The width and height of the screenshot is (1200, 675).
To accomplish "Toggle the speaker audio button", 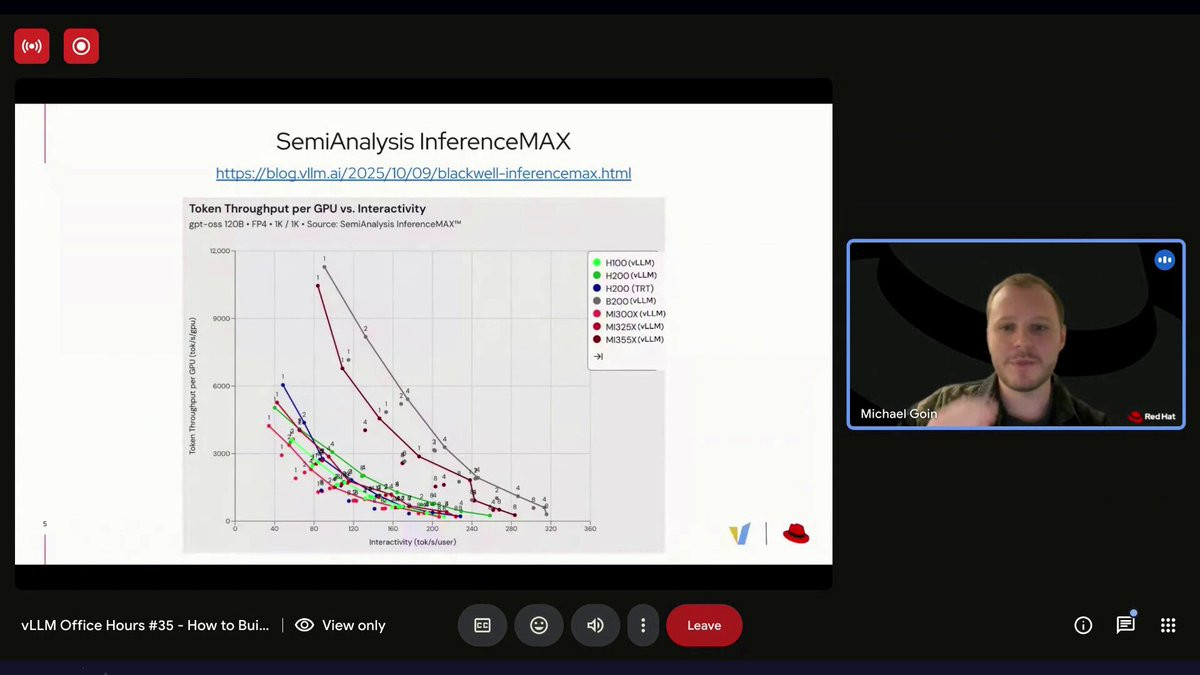I will pos(595,625).
